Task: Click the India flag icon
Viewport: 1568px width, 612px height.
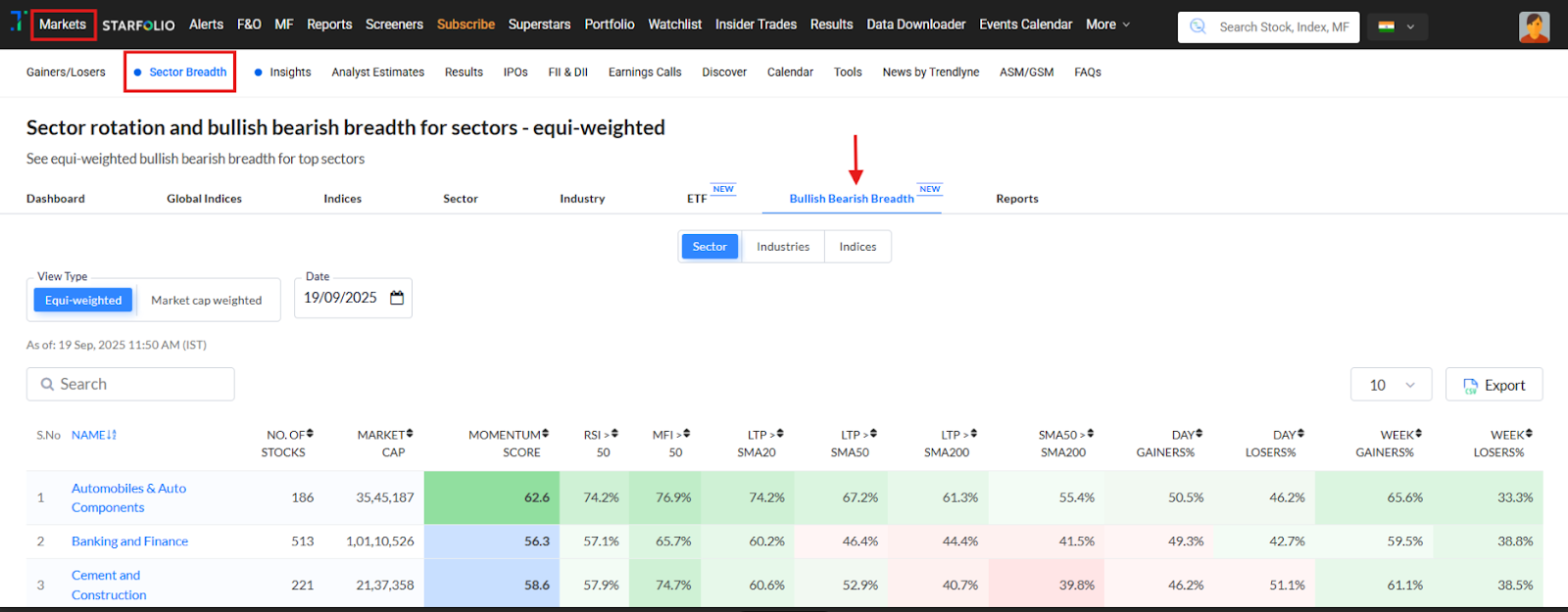Action: pyautogui.click(x=1386, y=26)
